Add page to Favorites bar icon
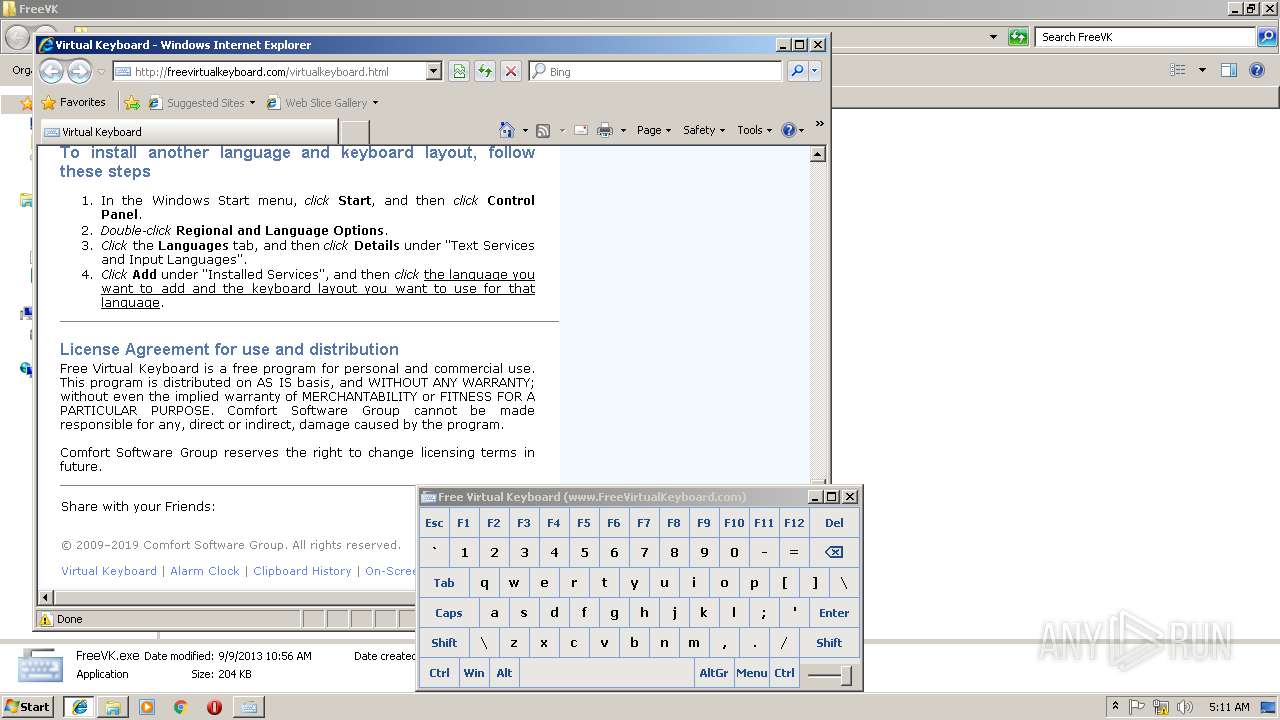 coord(132,102)
